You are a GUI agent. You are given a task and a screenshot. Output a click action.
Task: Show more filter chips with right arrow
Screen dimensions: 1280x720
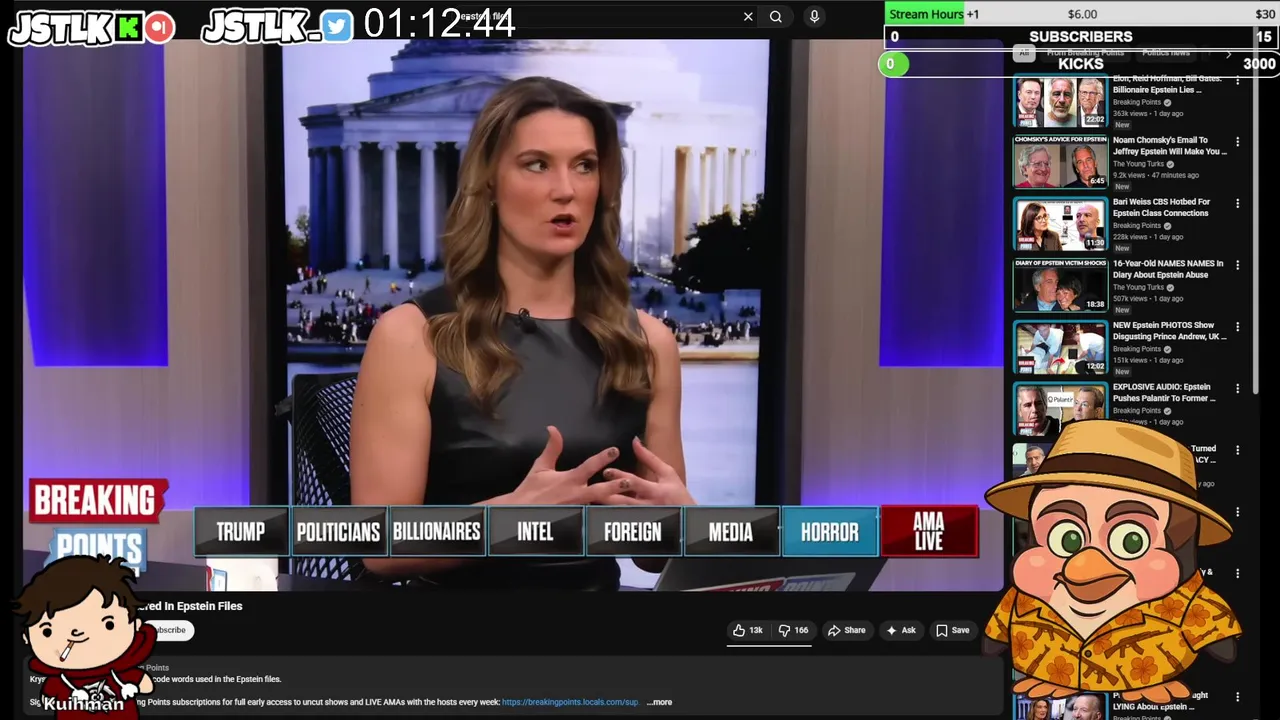1229,54
